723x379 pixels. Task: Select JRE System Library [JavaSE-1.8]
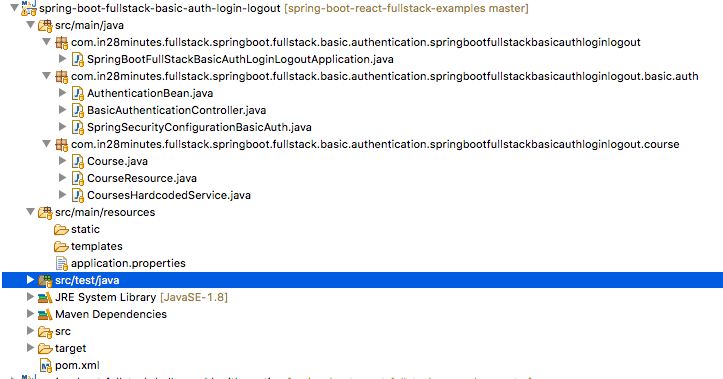[142, 297]
